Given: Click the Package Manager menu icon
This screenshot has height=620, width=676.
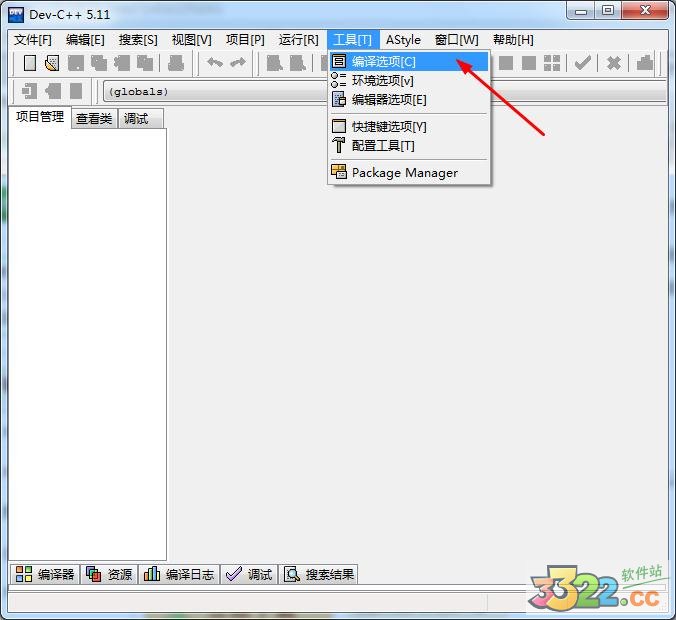Looking at the screenshot, I should click(339, 172).
